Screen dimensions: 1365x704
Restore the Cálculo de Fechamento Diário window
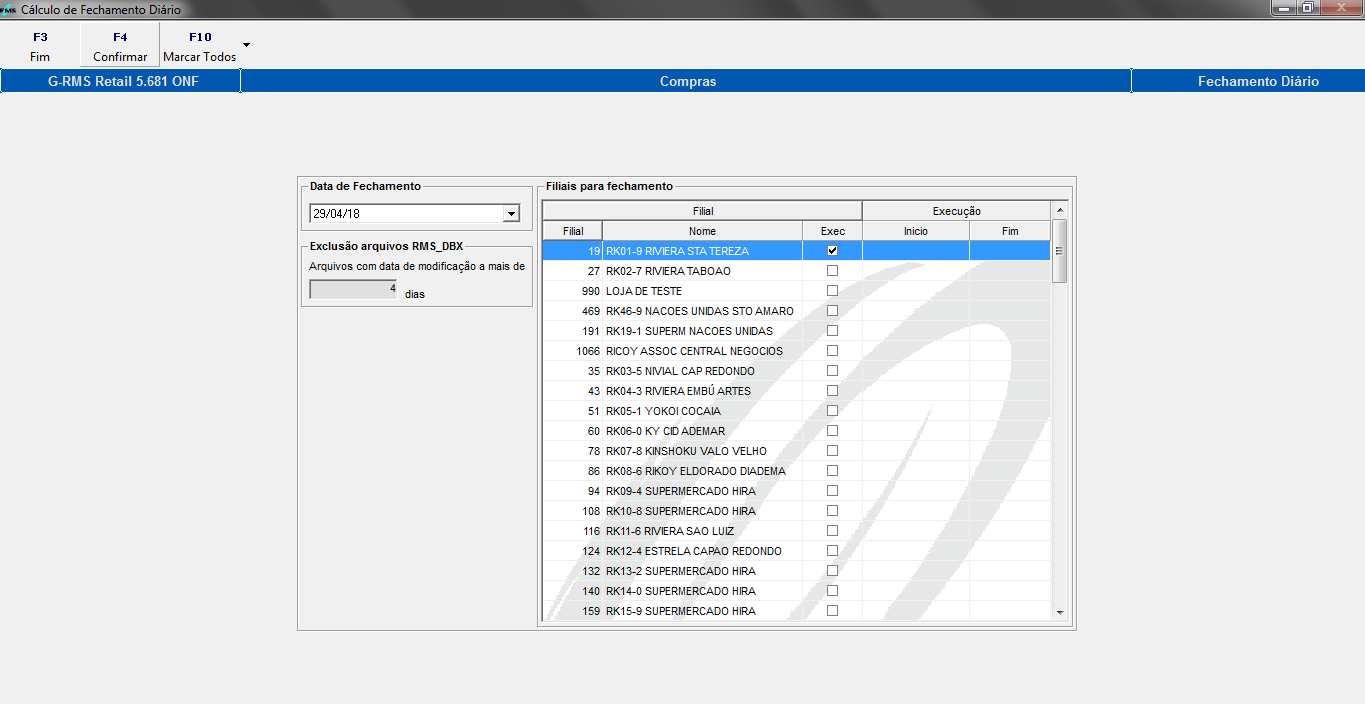click(1308, 8)
